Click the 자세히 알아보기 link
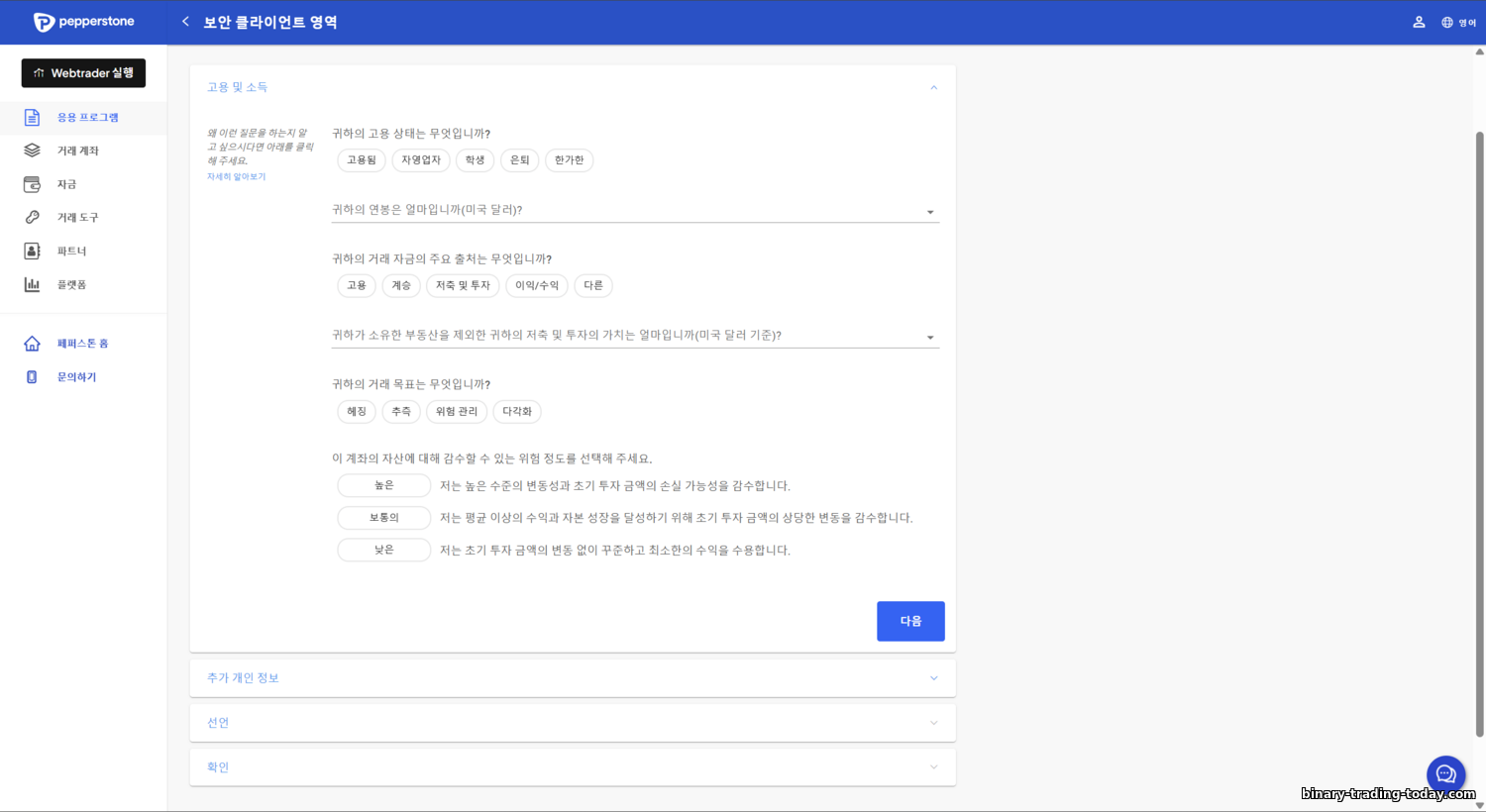Image resolution: width=1486 pixels, height=812 pixels. coord(236,176)
